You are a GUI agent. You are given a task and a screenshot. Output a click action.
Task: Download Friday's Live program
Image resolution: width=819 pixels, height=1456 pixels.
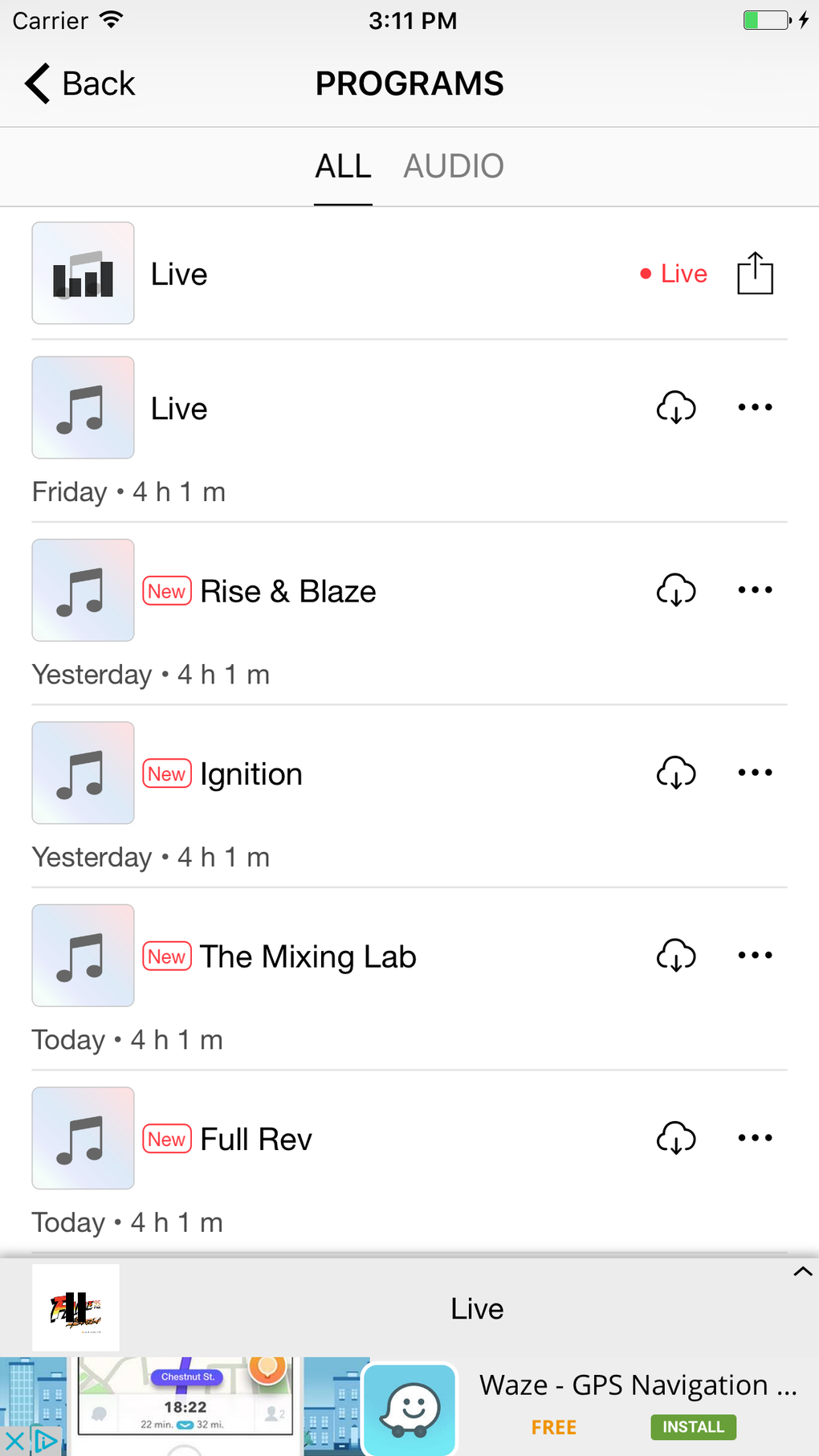click(676, 408)
